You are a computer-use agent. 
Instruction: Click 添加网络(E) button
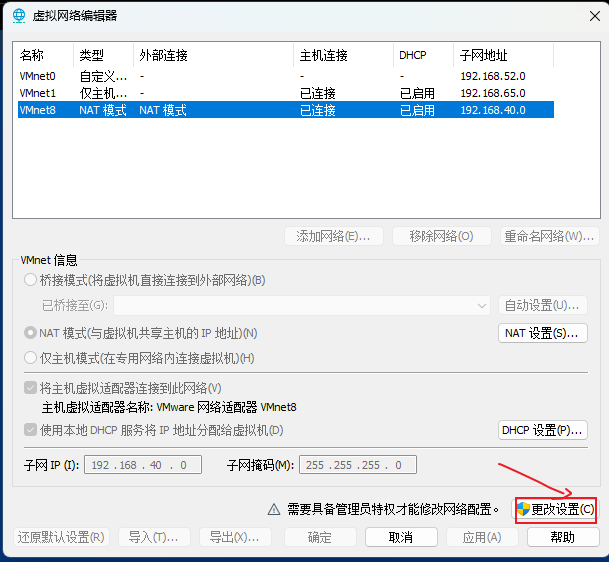334,236
